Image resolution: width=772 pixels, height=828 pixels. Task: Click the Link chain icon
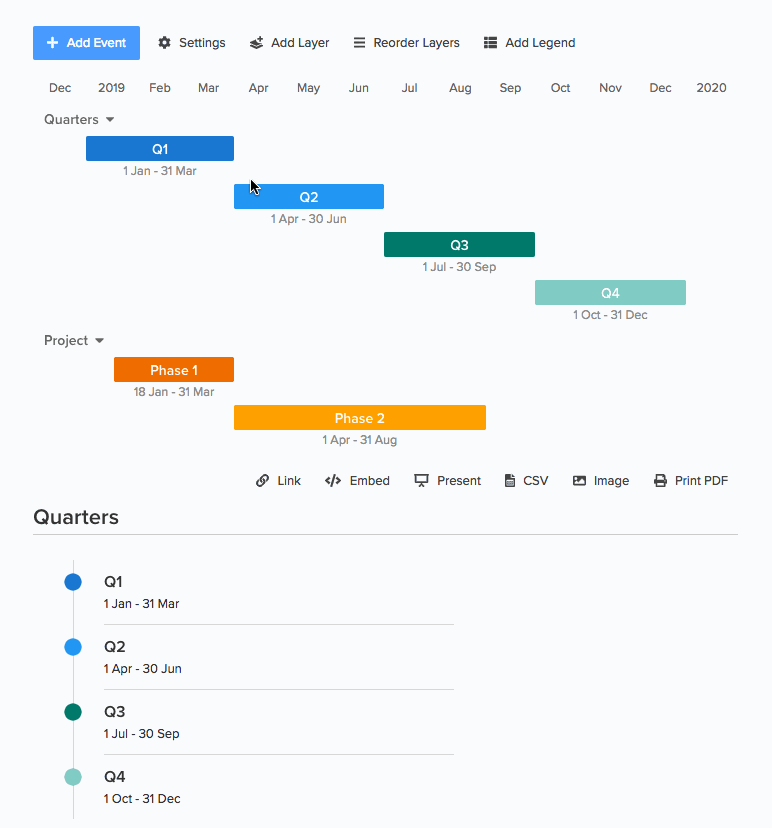tap(262, 481)
